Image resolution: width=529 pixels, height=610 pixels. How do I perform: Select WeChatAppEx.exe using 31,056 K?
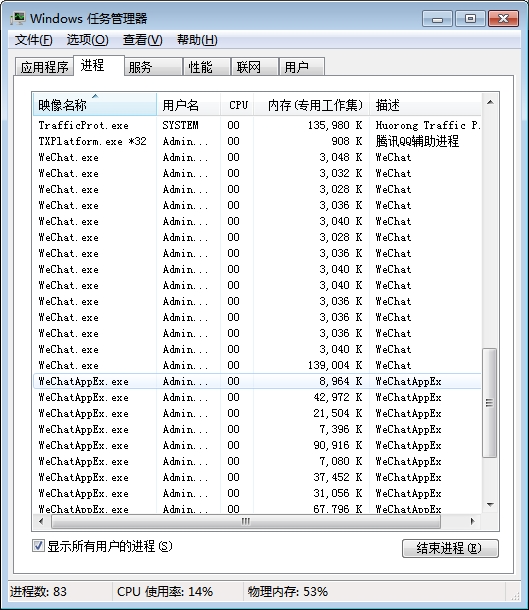257,493
